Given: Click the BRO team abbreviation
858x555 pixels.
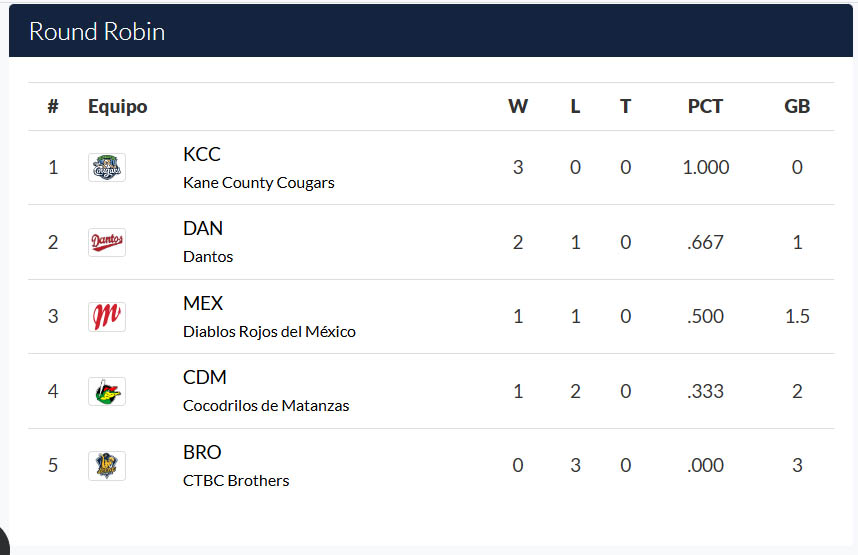Looking at the screenshot, I should click(x=202, y=452).
